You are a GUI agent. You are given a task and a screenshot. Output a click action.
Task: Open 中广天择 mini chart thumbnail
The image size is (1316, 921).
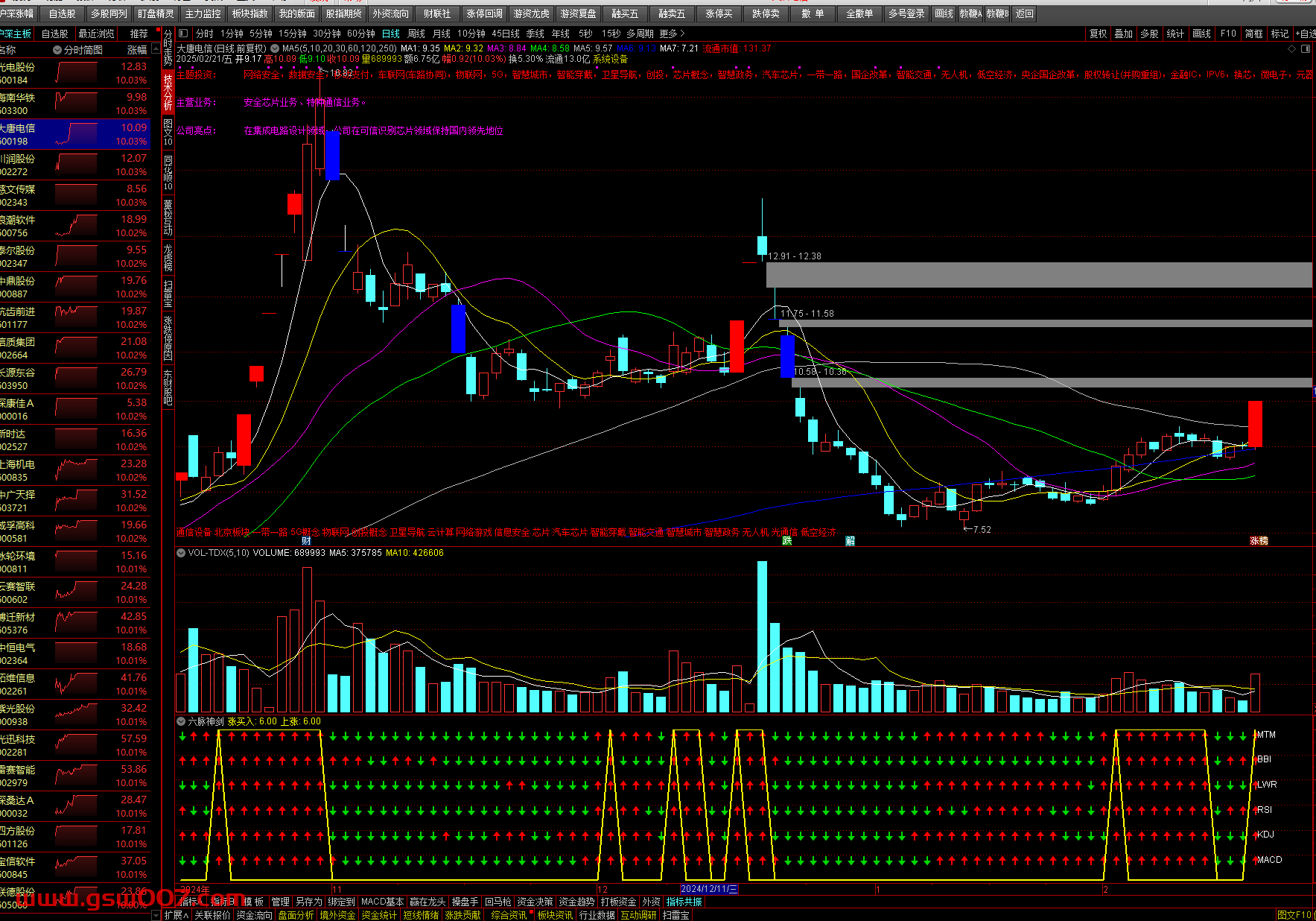pos(76,501)
